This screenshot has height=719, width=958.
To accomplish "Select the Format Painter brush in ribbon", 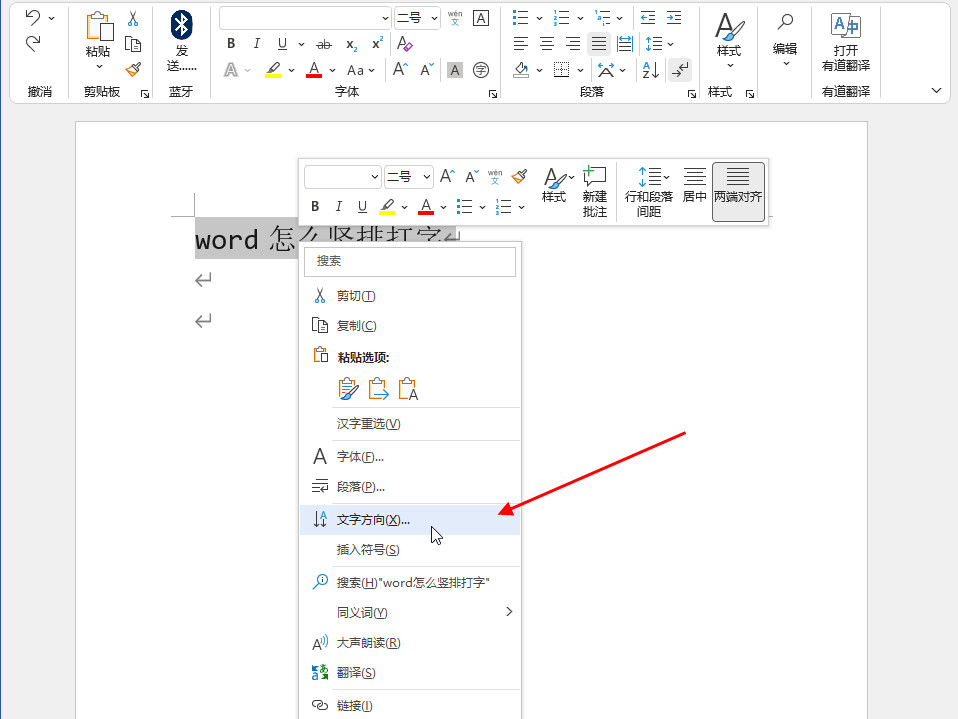I will click(133, 70).
